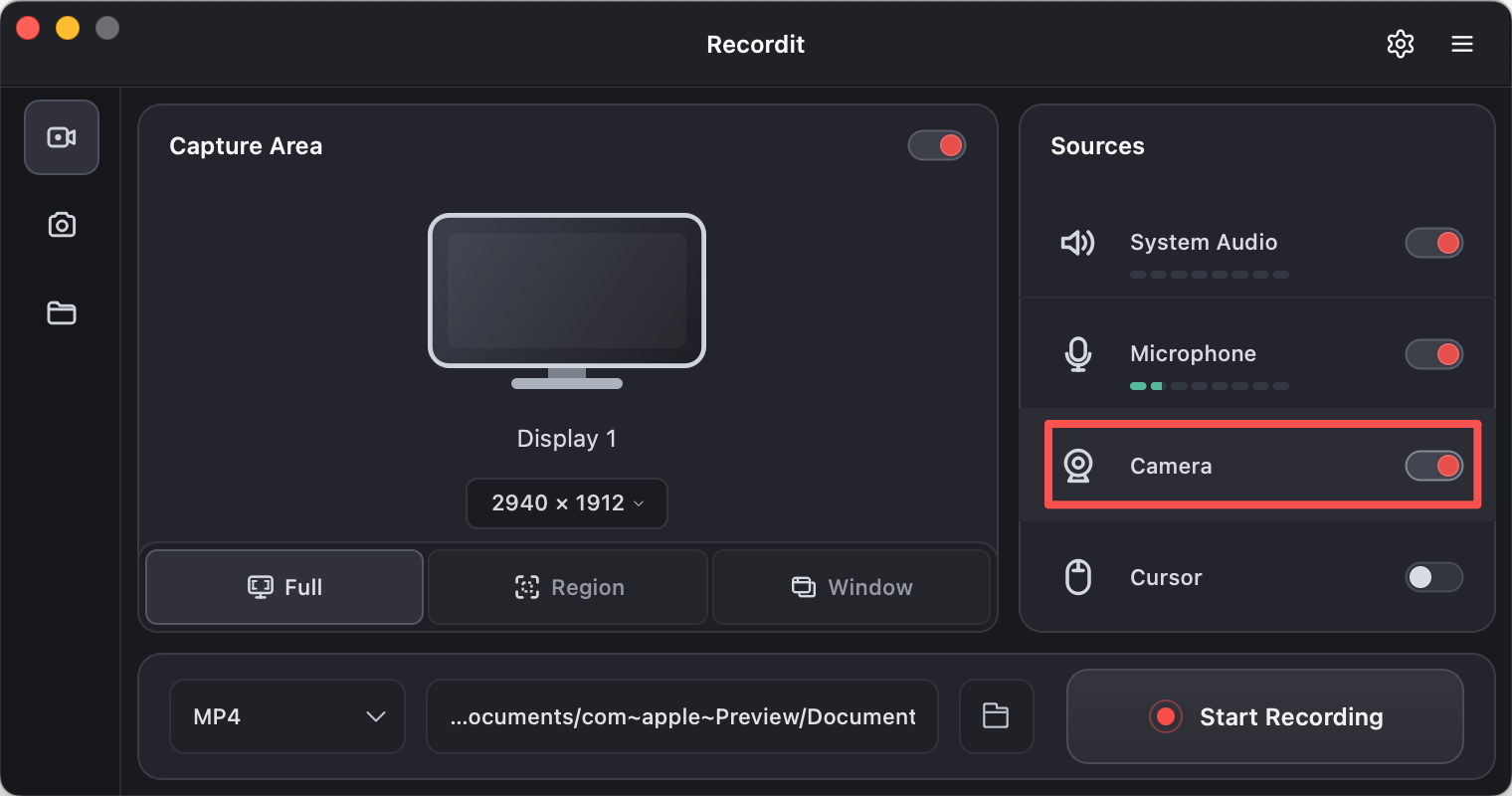Open the settings gear icon
Image resolution: width=1512 pixels, height=796 pixels.
pyautogui.click(x=1401, y=44)
